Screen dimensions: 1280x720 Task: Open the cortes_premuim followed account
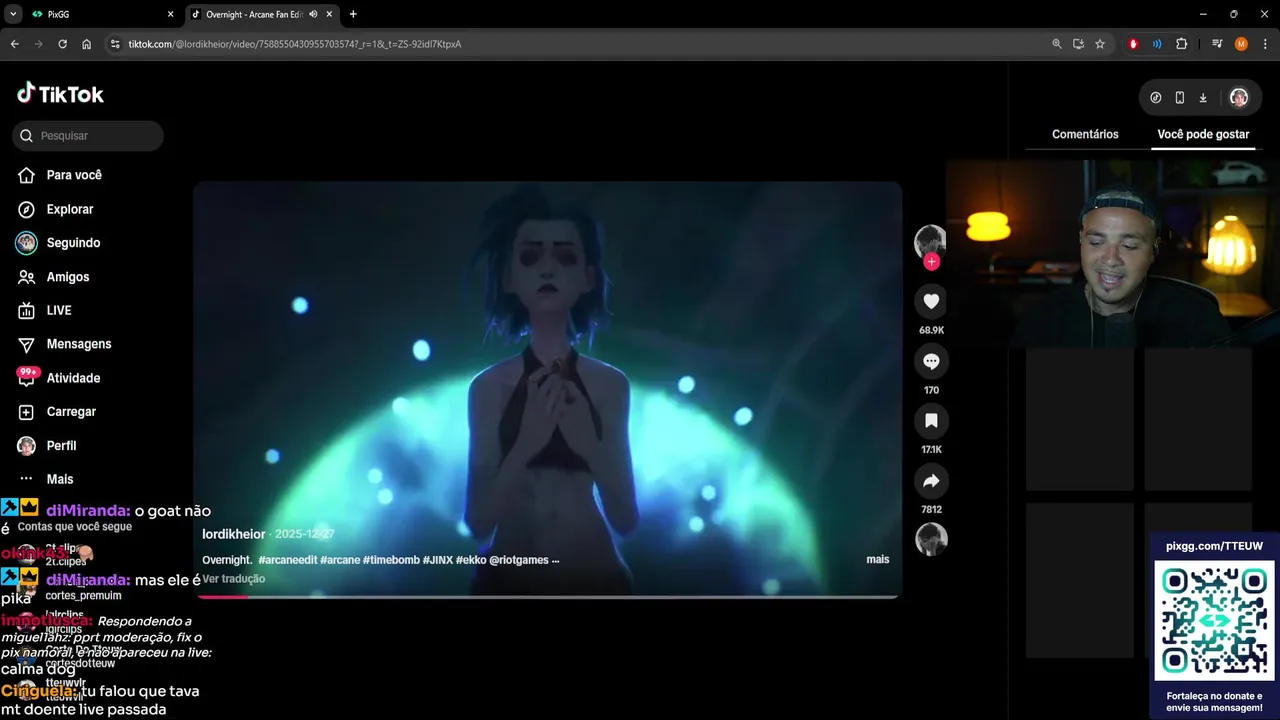(83, 595)
